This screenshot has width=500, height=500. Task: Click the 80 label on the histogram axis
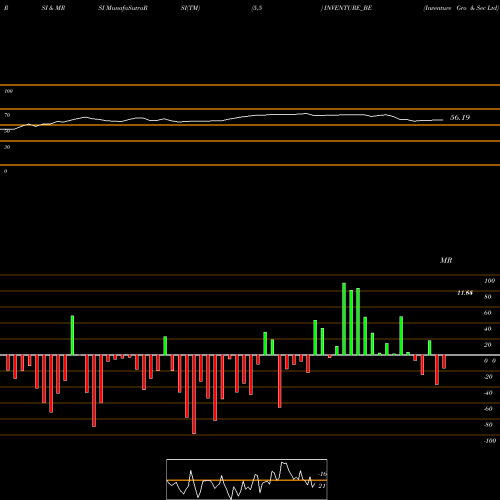pyautogui.click(x=488, y=297)
